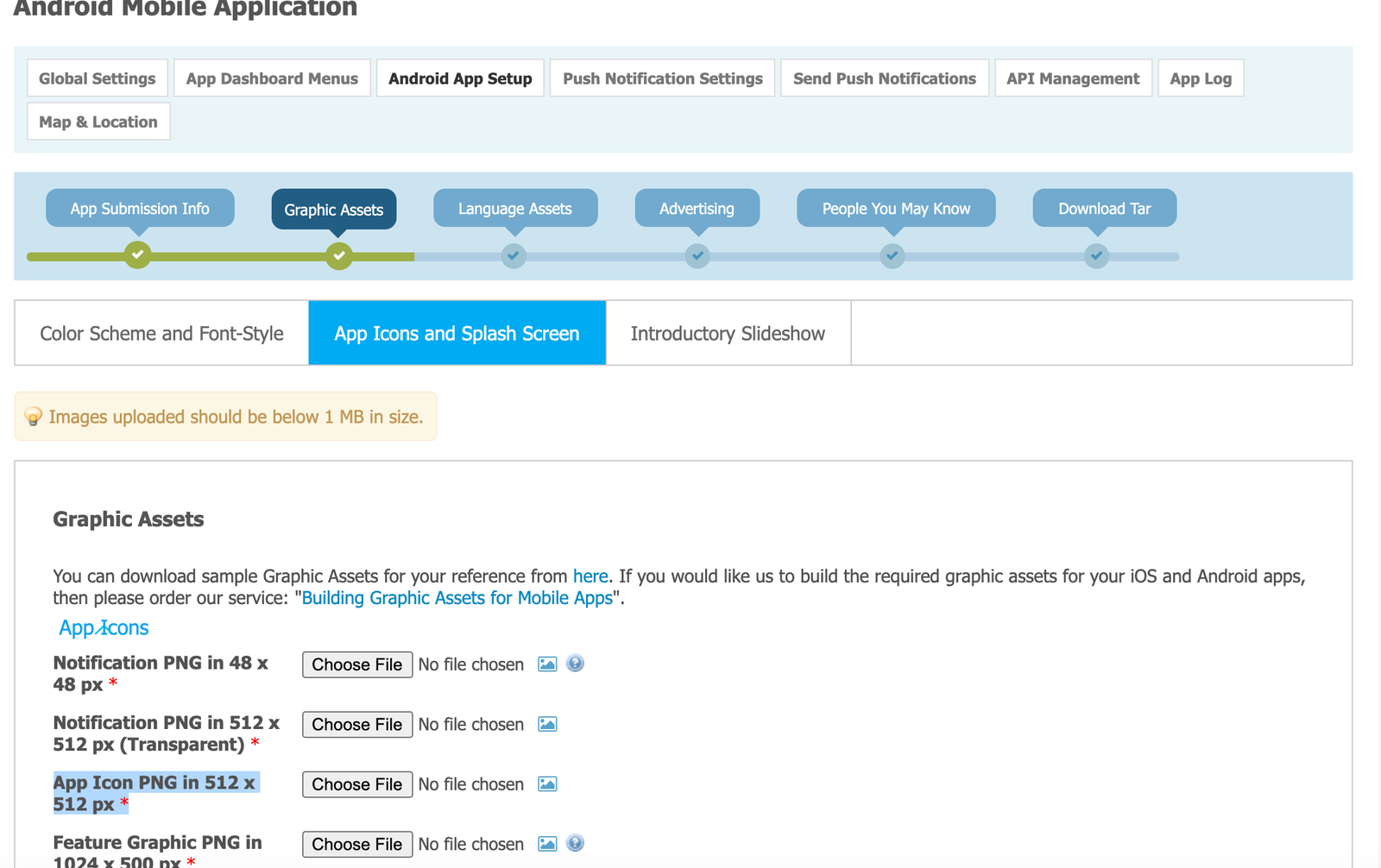Click step marker under Download Tar

point(1096,255)
